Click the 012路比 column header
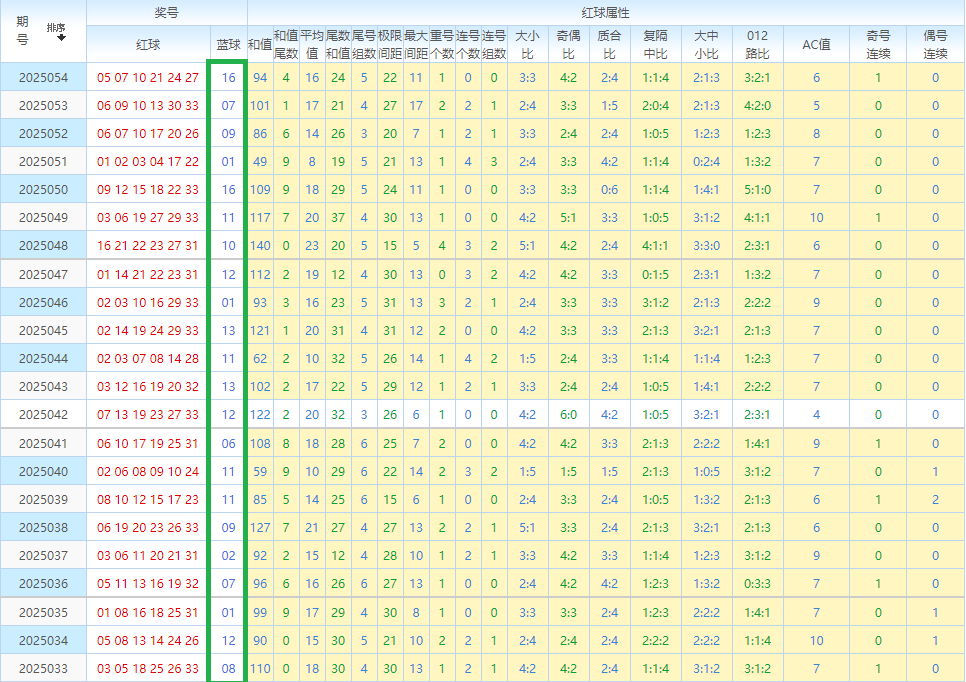 point(757,44)
